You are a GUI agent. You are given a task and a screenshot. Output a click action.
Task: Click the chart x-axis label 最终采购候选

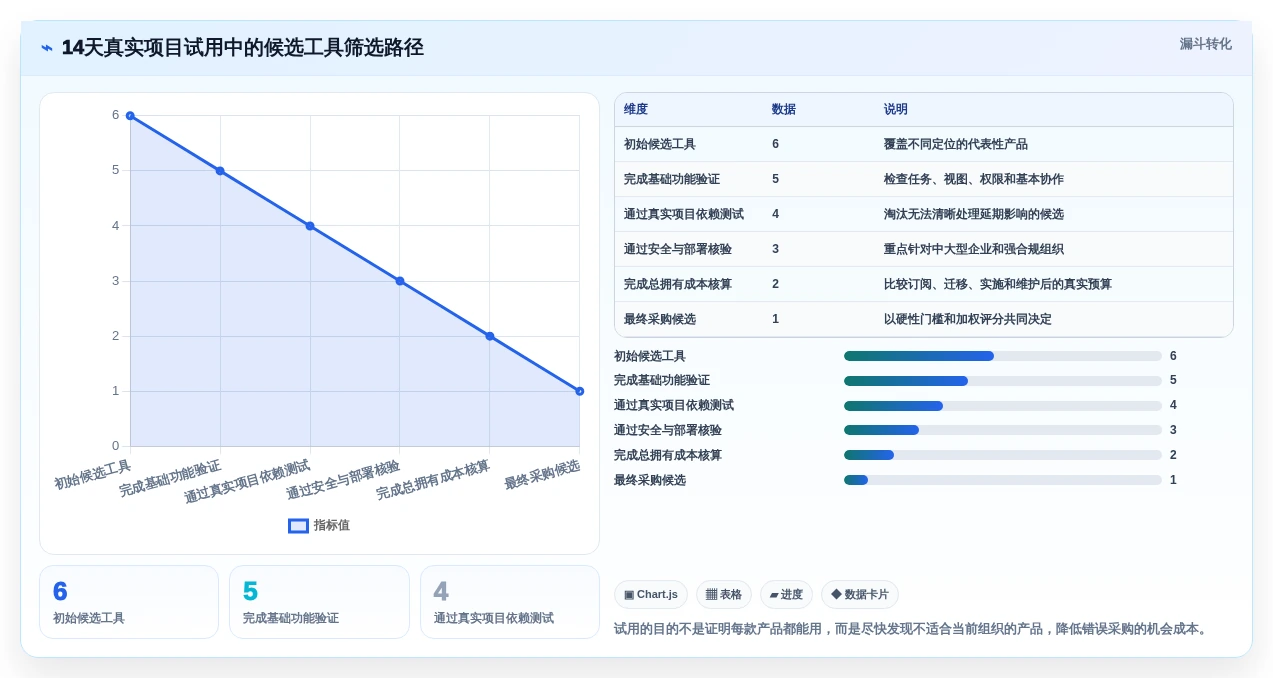(x=542, y=475)
